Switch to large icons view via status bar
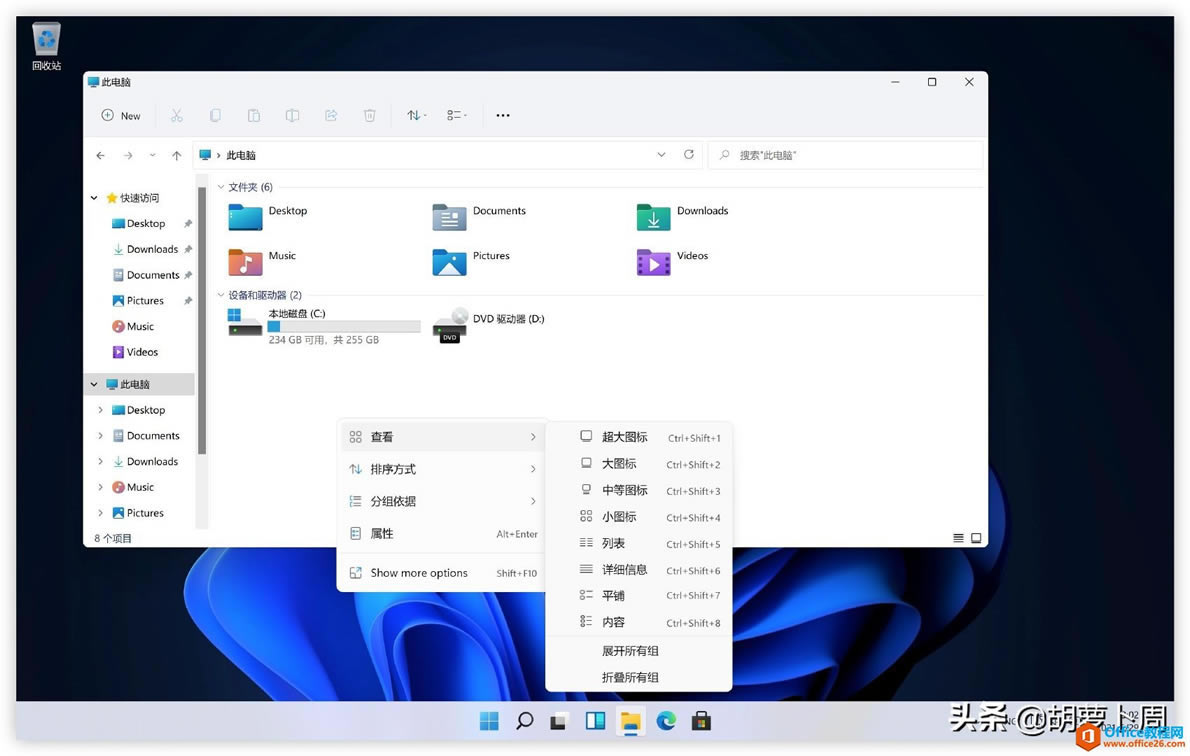 click(x=976, y=538)
